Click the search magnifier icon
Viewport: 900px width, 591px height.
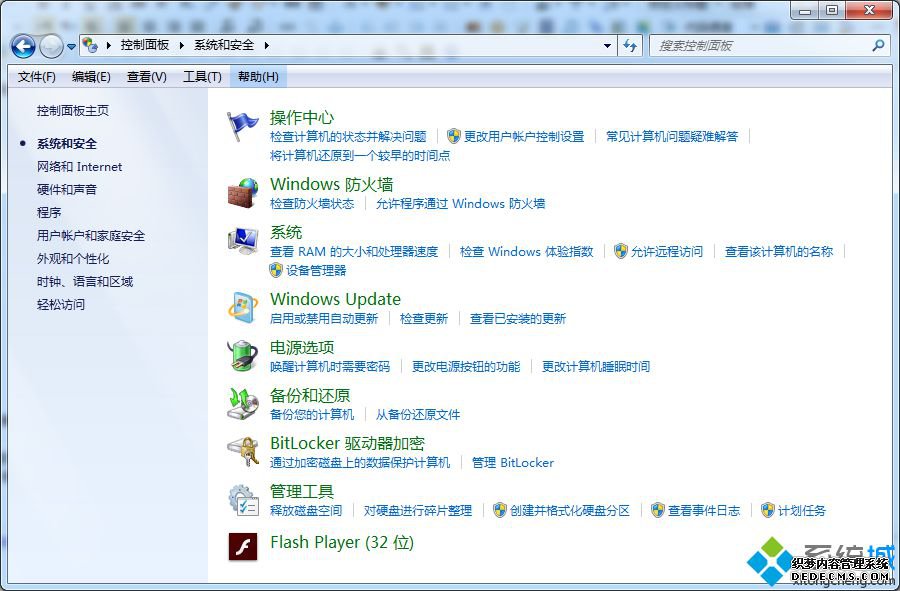click(x=878, y=45)
